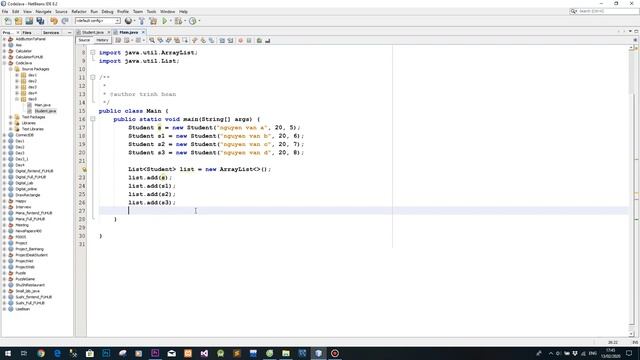
Task: Collapse the Source Packages node
Action: [x=11, y=69]
